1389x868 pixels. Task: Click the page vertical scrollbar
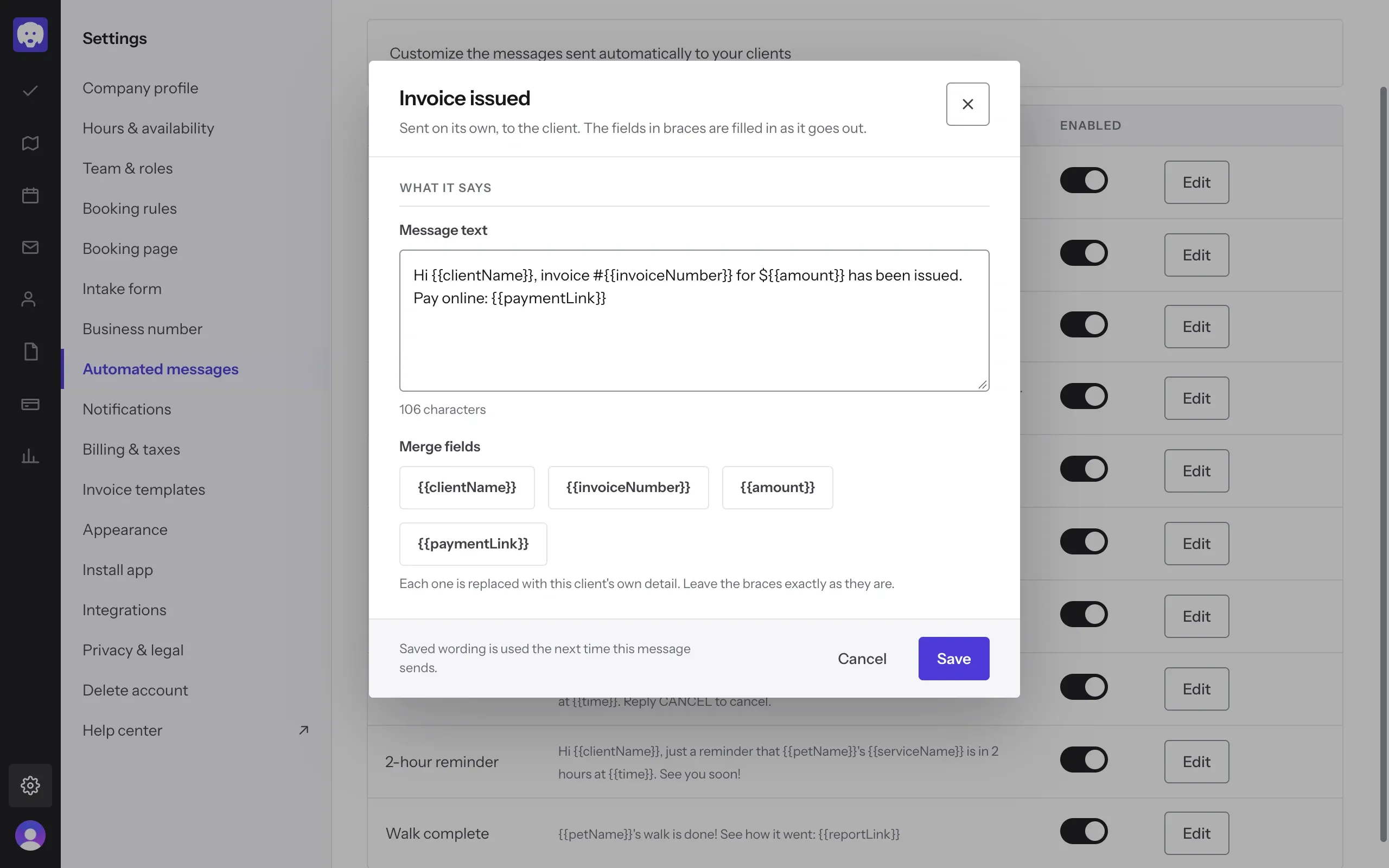[x=1383, y=464]
